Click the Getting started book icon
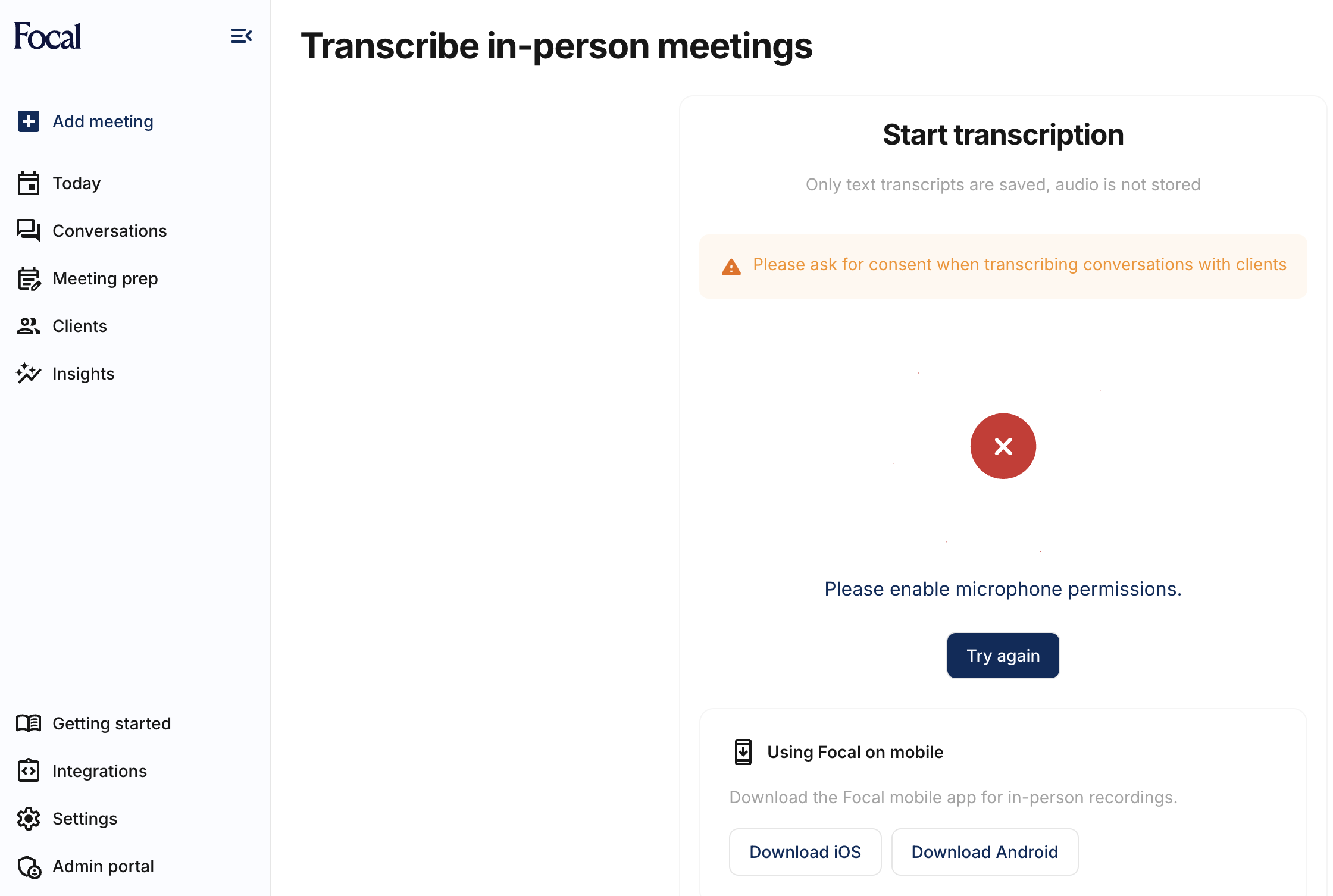The height and width of the screenshot is (896, 1333). pyautogui.click(x=29, y=723)
